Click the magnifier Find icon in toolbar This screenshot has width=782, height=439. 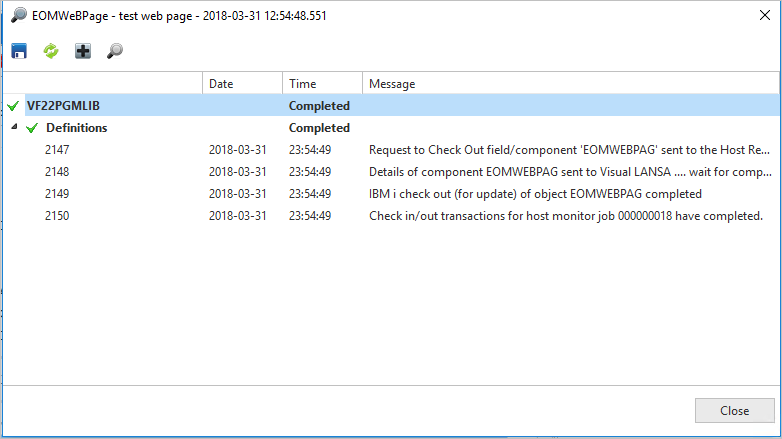(x=115, y=50)
